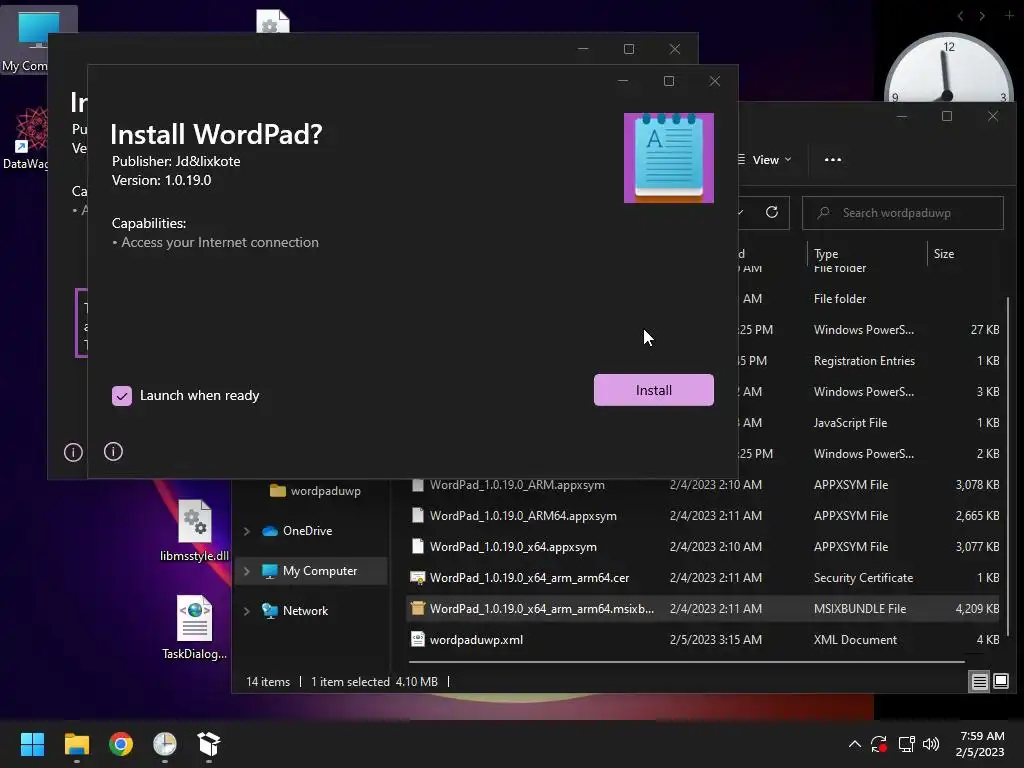Screen dimensions: 1024x768
Task: Click the analog clock desktop widget
Action: pos(948,69)
